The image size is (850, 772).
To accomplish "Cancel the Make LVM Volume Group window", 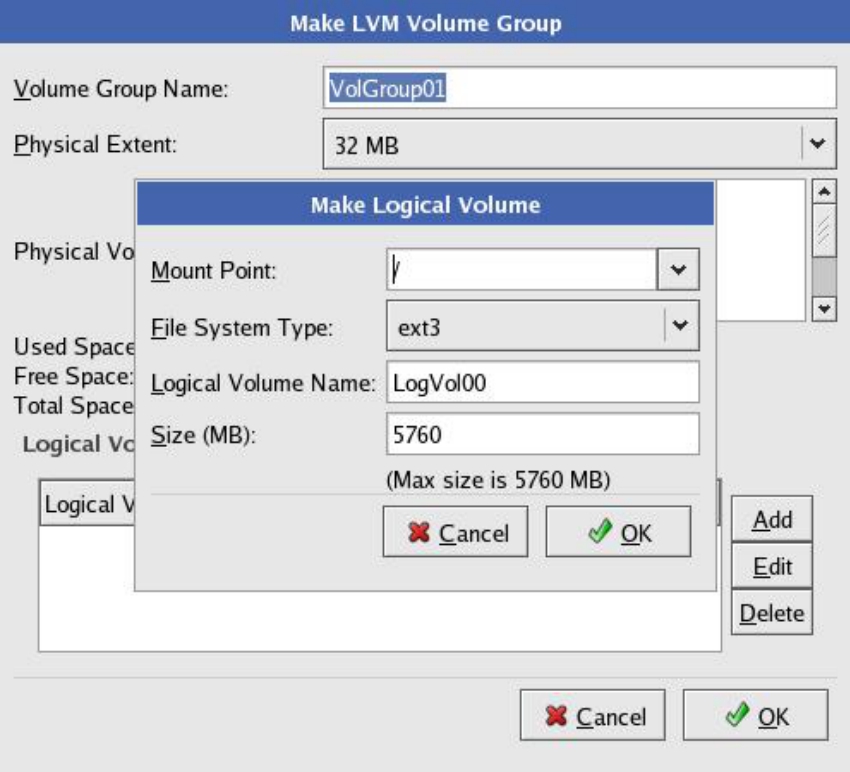I will point(592,716).
